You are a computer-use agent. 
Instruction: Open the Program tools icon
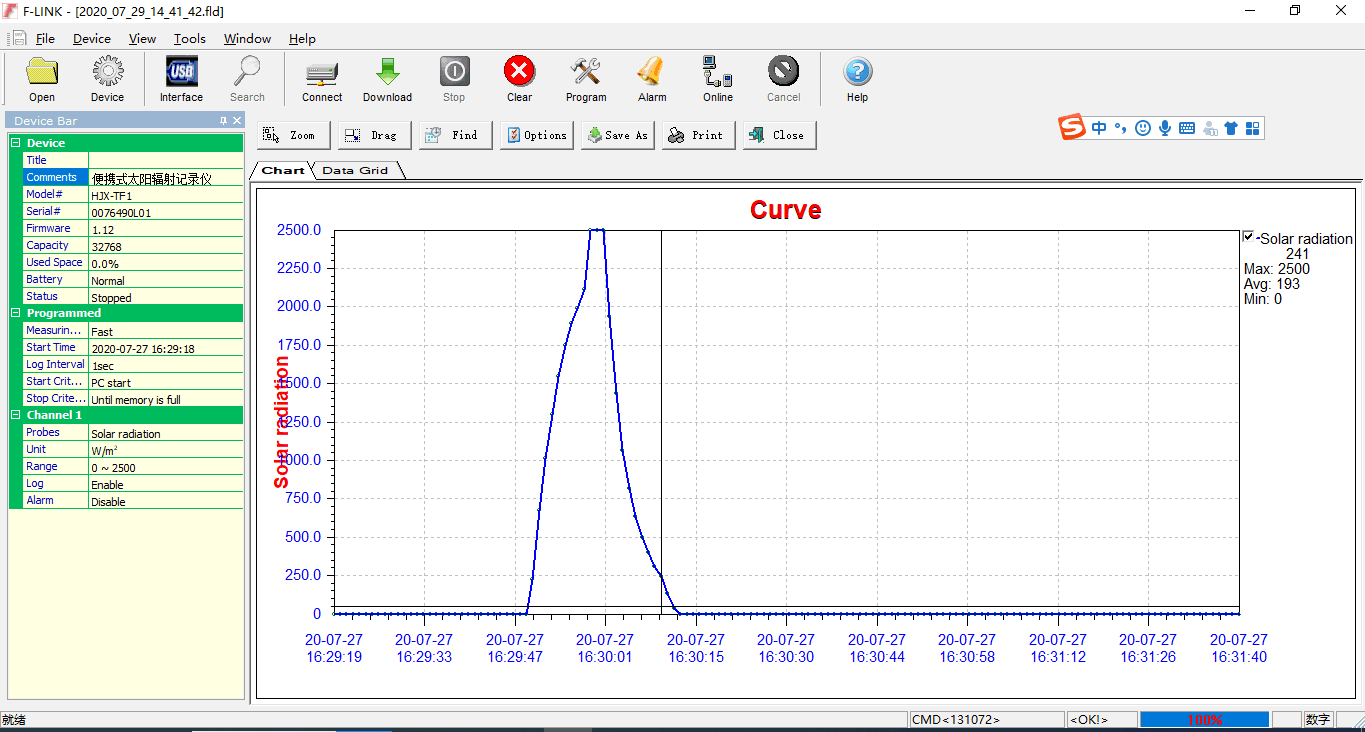(585, 72)
